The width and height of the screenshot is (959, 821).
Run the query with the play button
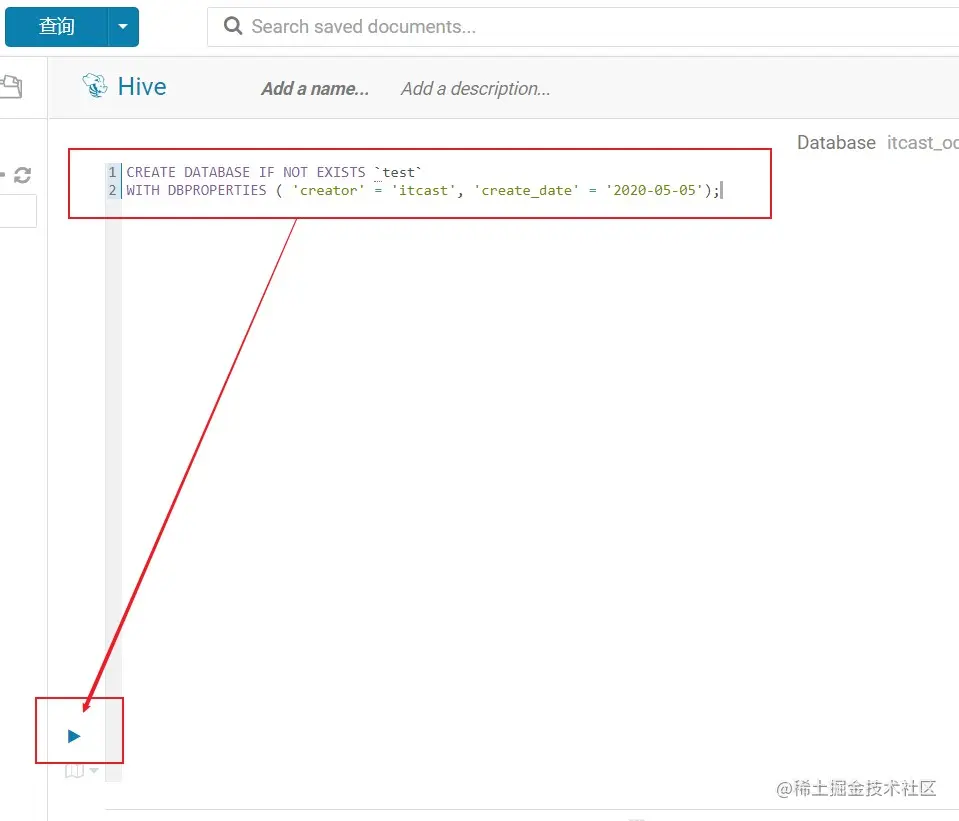[74, 736]
